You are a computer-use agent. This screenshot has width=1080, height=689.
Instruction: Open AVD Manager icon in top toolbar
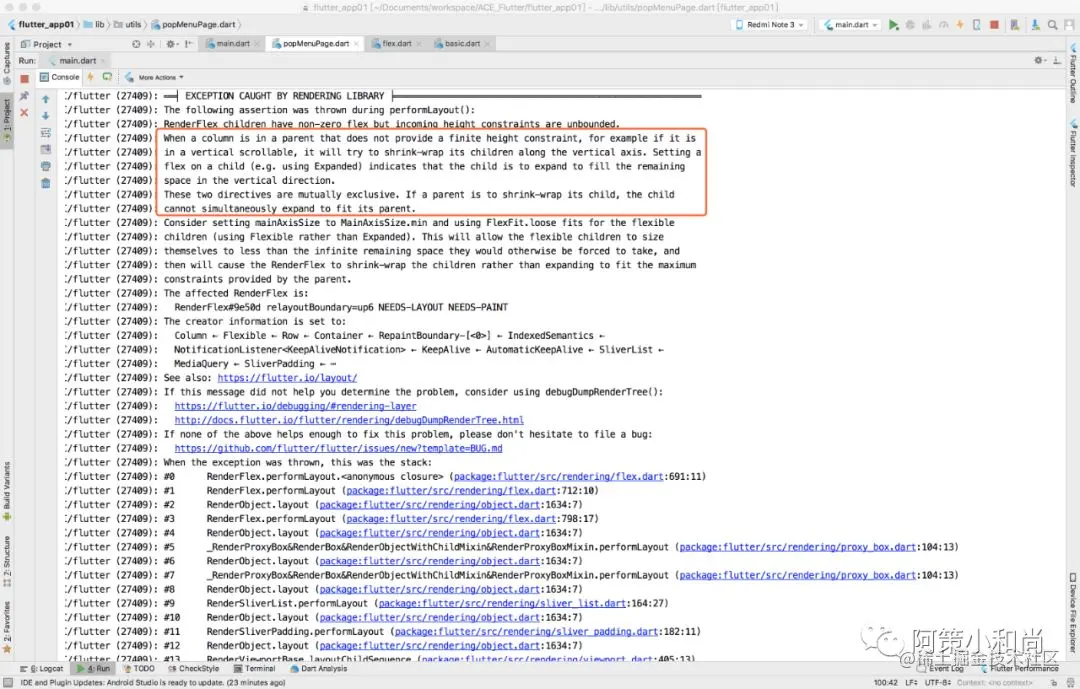point(1015,25)
